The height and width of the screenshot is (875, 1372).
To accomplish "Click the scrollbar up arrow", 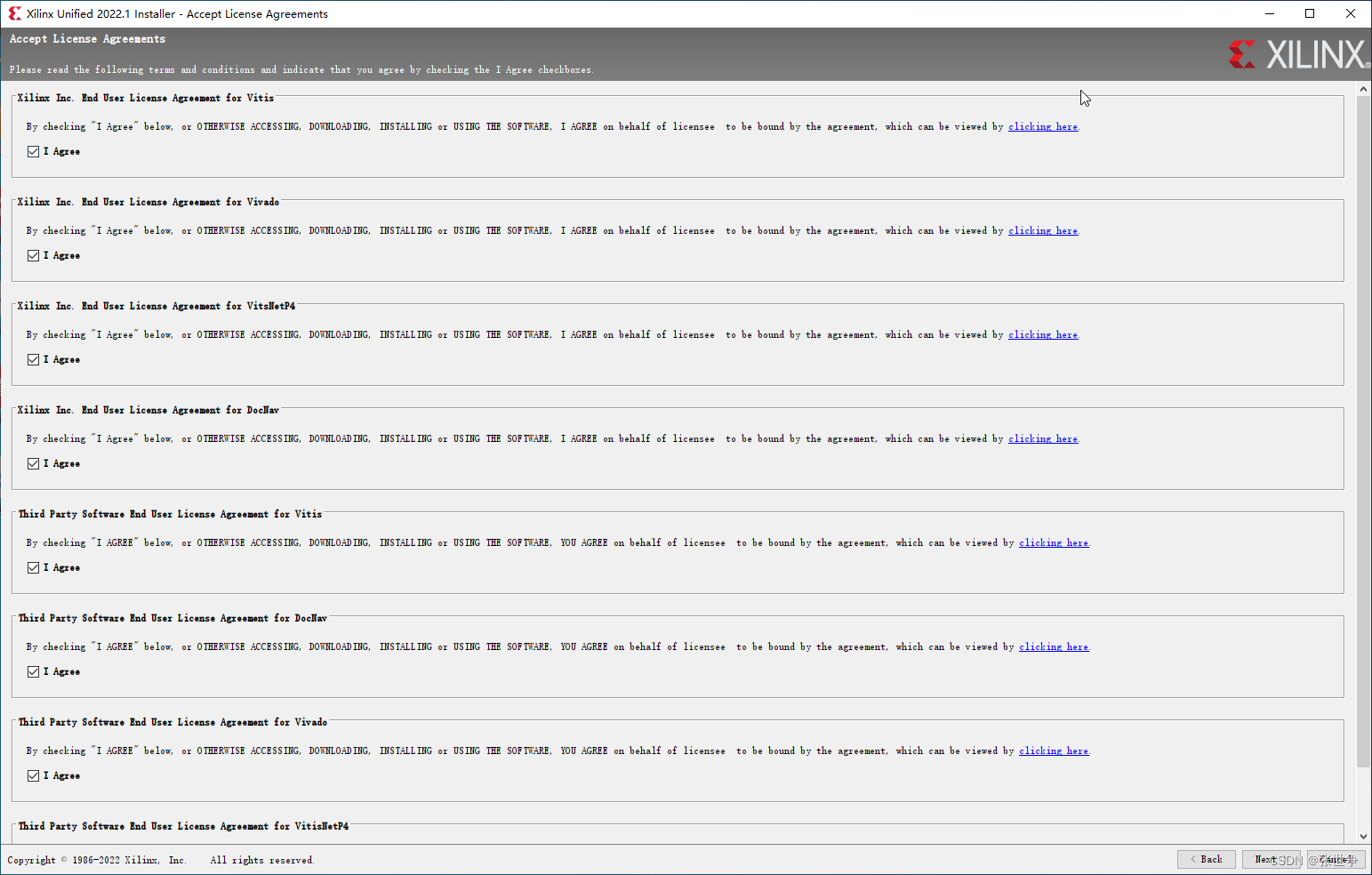I will tap(1363, 89).
